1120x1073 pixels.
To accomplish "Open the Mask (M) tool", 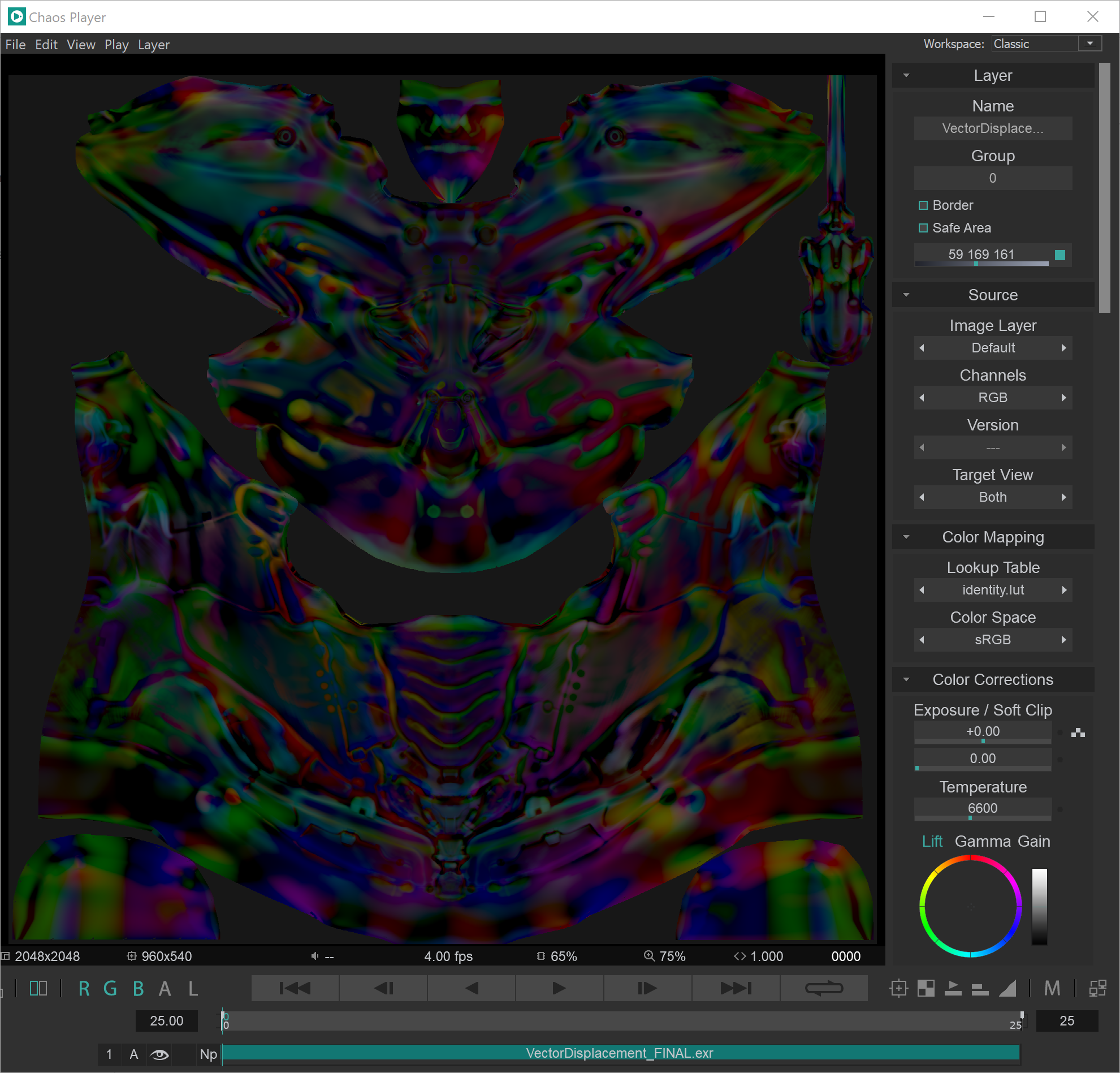I will click(x=1053, y=988).
